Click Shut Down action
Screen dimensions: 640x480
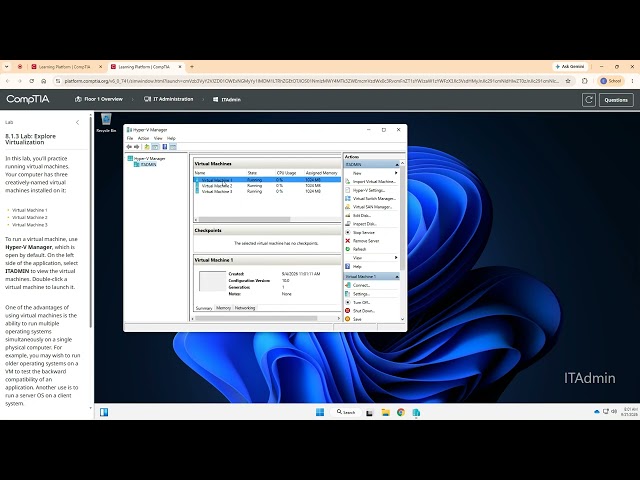(x=363, y=311)
